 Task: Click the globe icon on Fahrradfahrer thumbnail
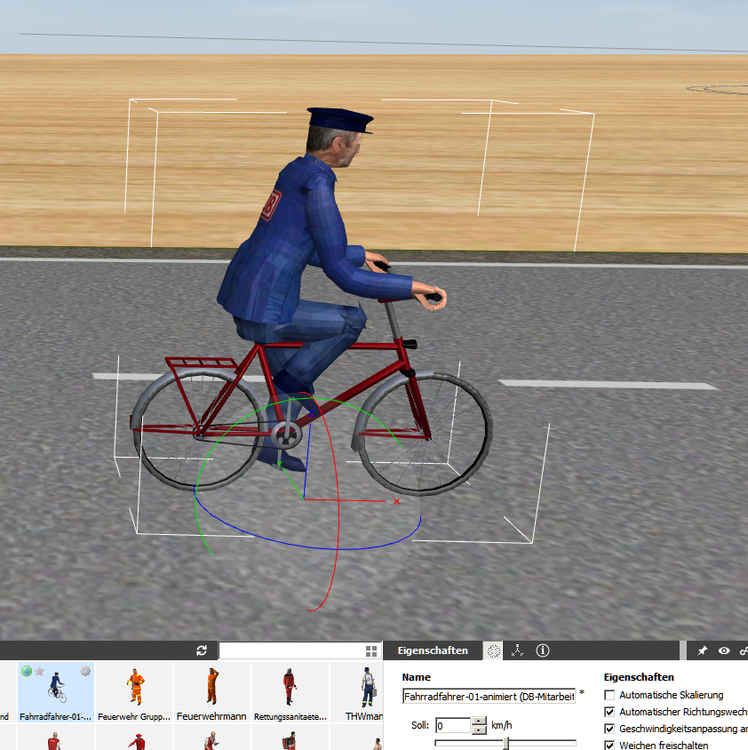pos(26,671)
